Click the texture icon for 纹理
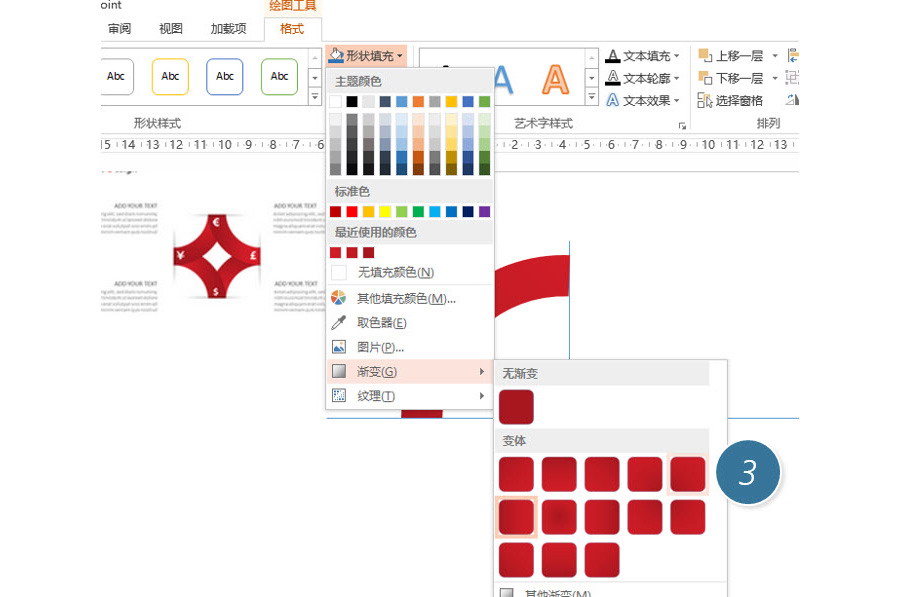This screenshot has height=597, width=900. pos(338,396)
